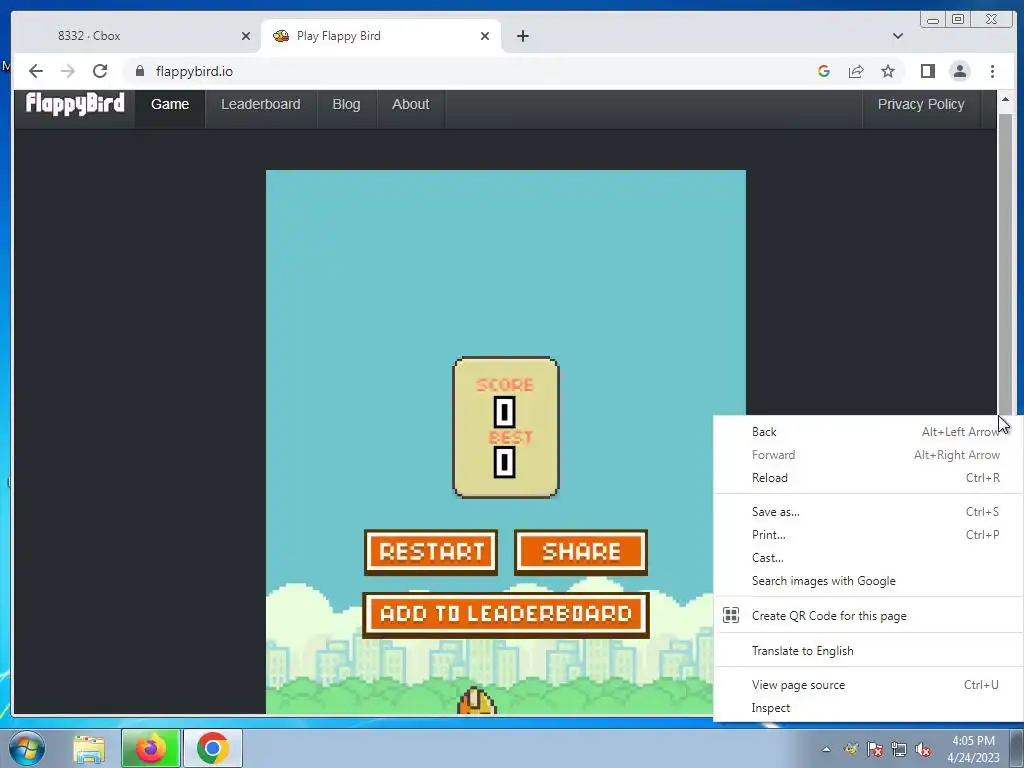Choose Translate to English
This screenshot has width=1024, height=768.
869,651
